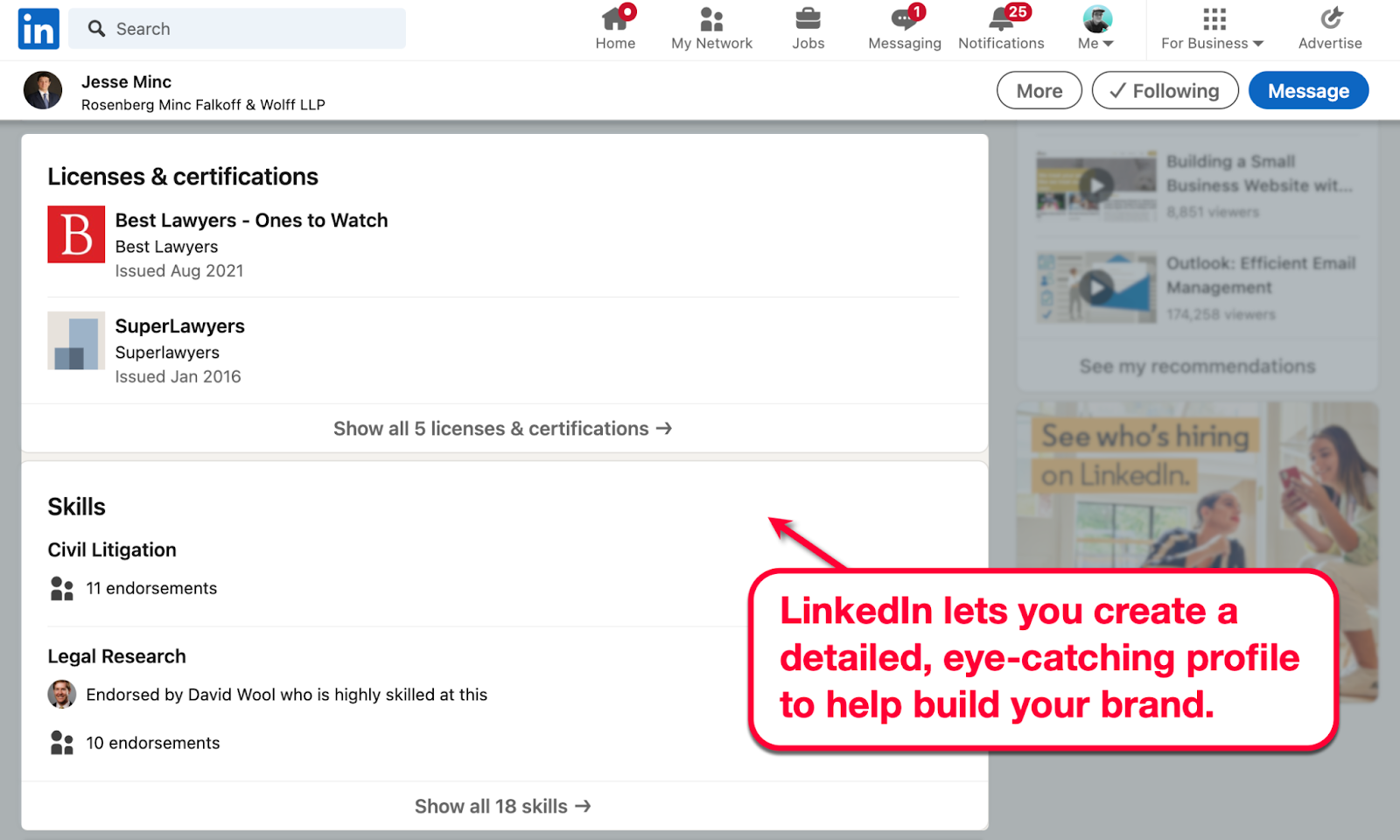Open the Civil Litigation skill
Image resolution: width=1400 pixels, height=840 pixels.
[x=112, y=549]
